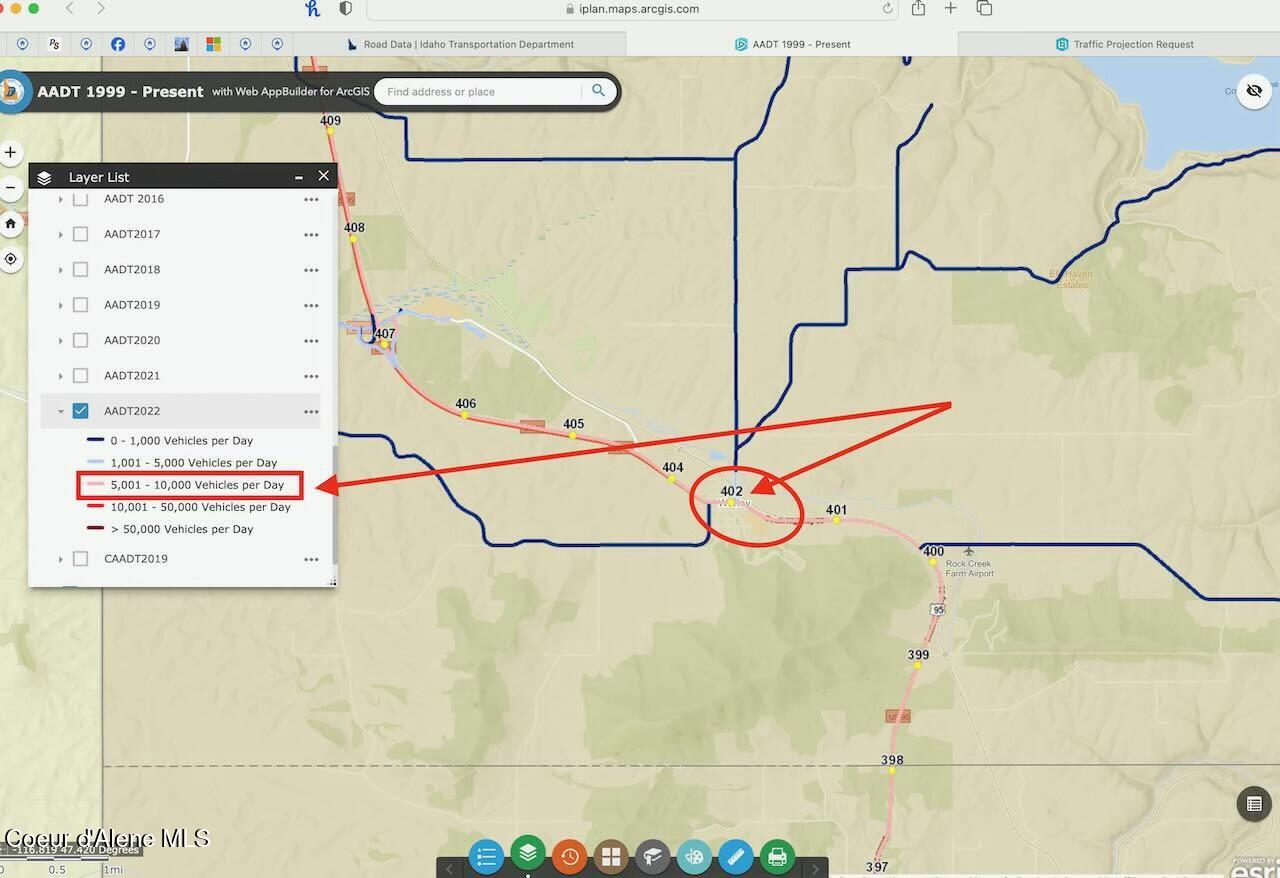The image size is (1280, 878).
Task: Click the My Location button
Action: [11, 259]
